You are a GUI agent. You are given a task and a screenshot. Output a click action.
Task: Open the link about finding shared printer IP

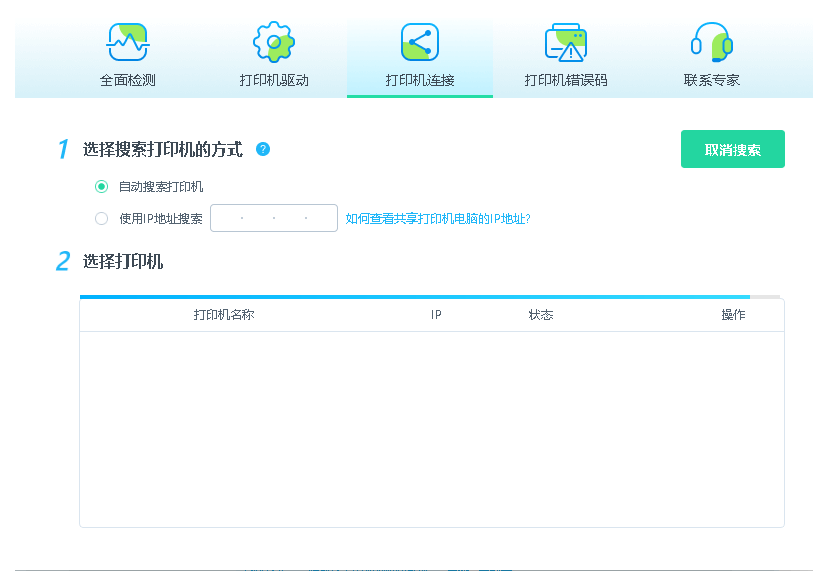(x=437, y=218)
